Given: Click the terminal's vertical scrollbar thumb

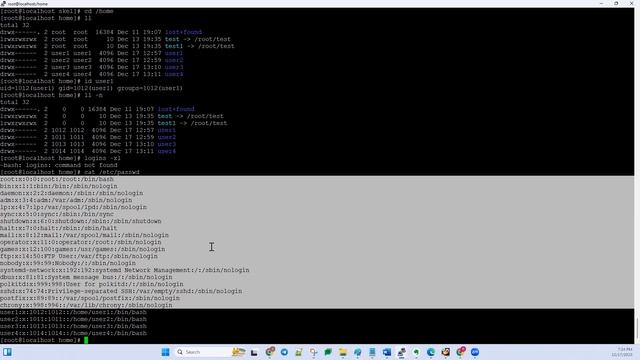Looking at the screenshot, I should click(637, 327).
